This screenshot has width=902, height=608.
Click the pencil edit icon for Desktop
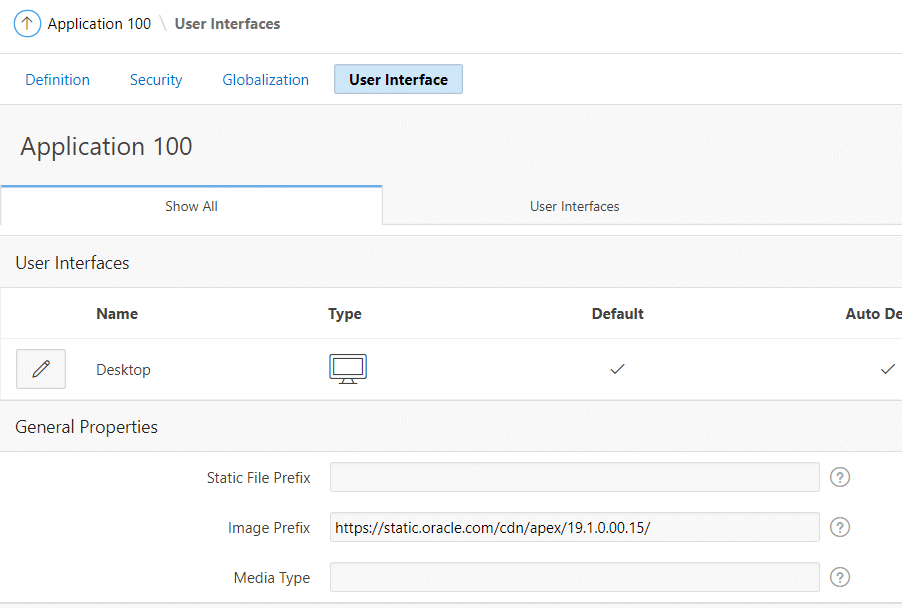coord(41,369)
